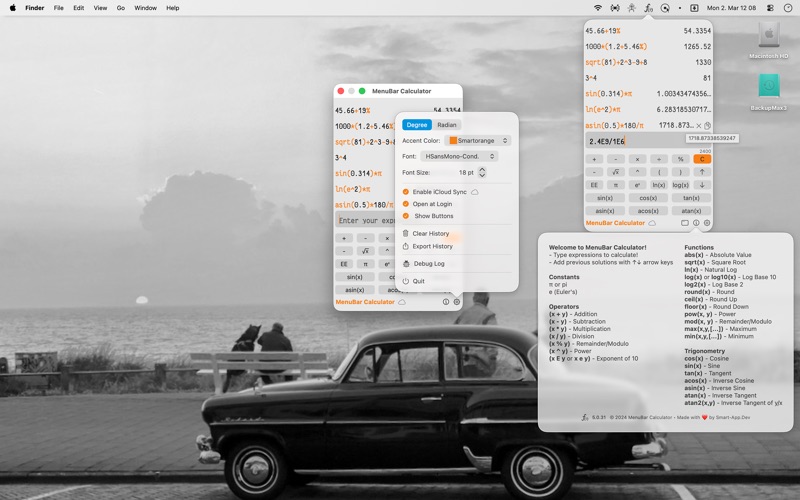This screenshot has height=500, width=800.
Task: Click the log(x) key in the popover
Action: [681, 185]
